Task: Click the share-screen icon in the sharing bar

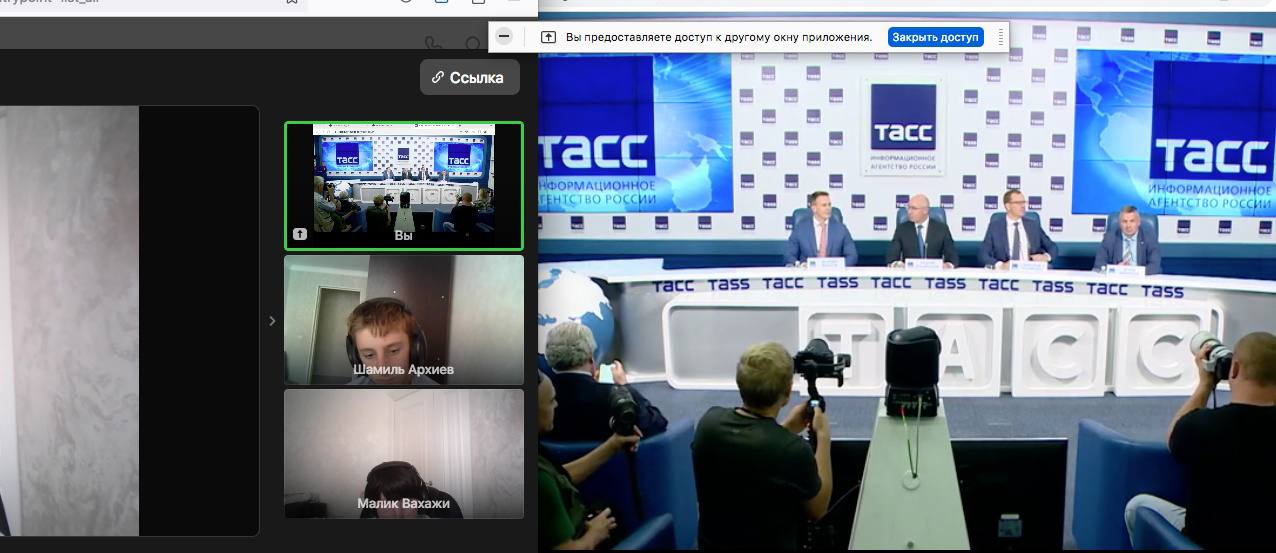Action: [548, 37]
